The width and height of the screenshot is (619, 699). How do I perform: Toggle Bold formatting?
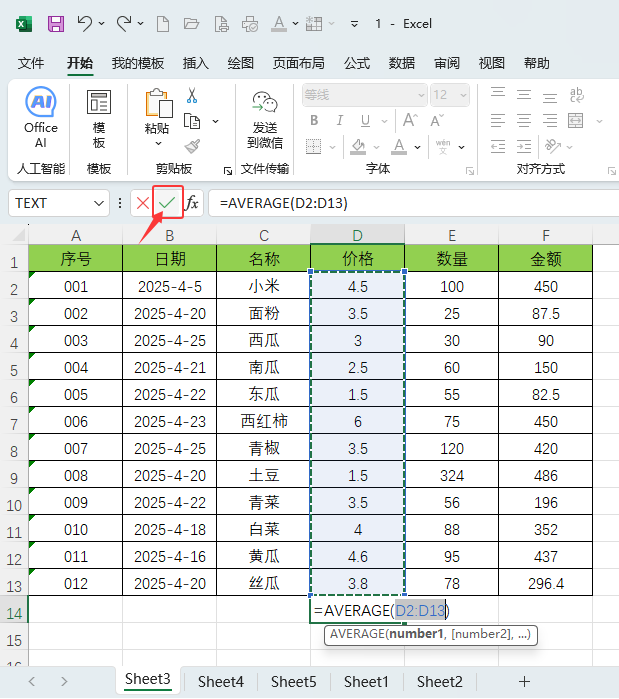click(314, 120)
